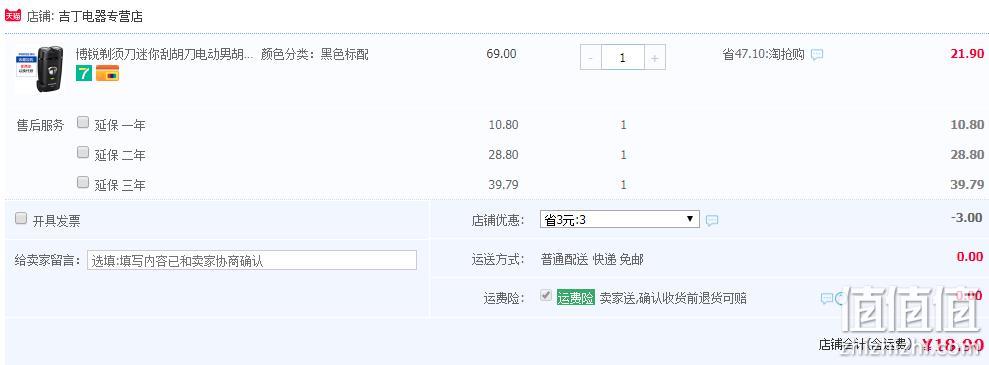Increase quantity with the plus button

(x=655, y=58)
